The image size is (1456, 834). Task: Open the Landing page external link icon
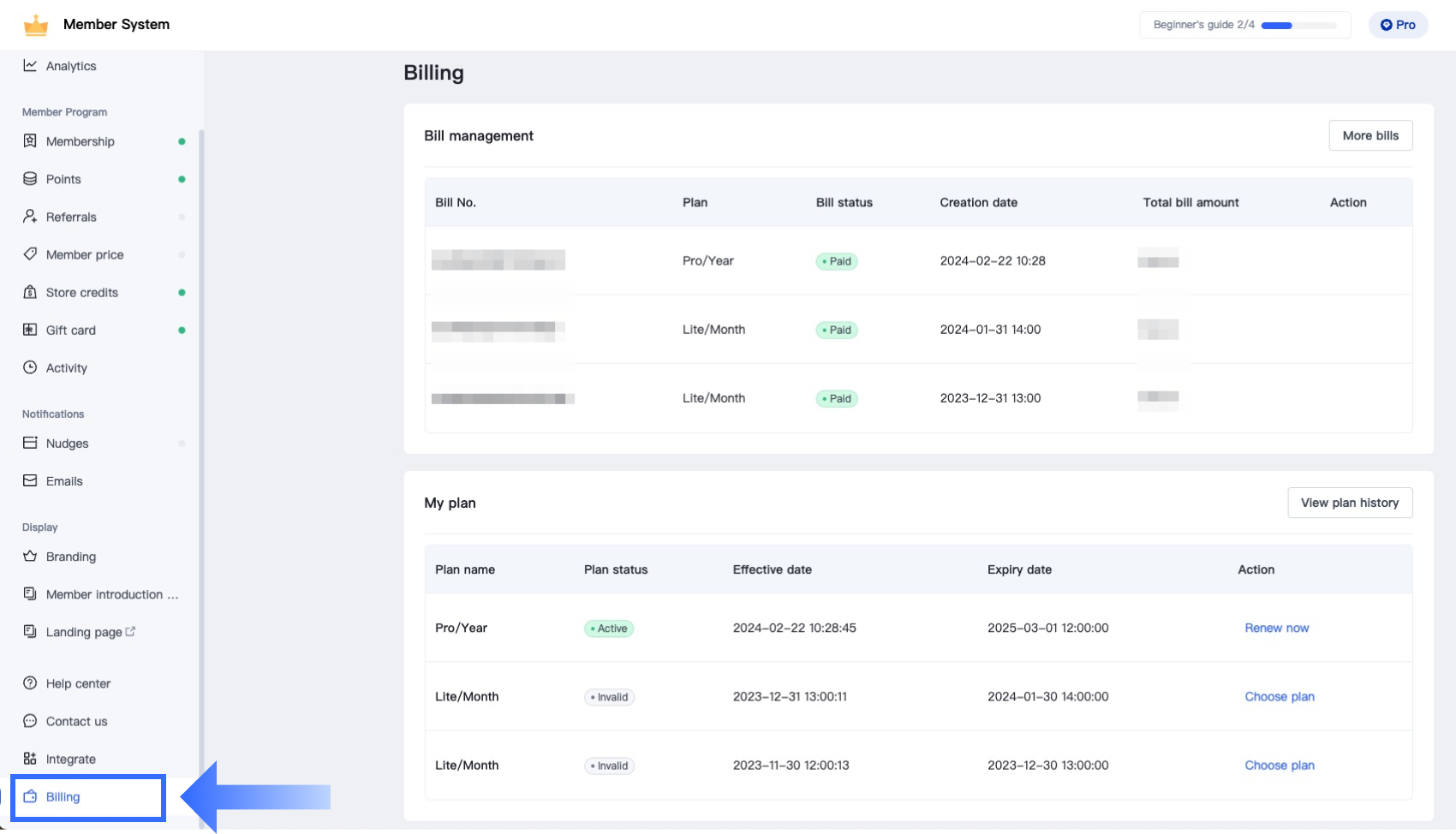coord(130,631)
